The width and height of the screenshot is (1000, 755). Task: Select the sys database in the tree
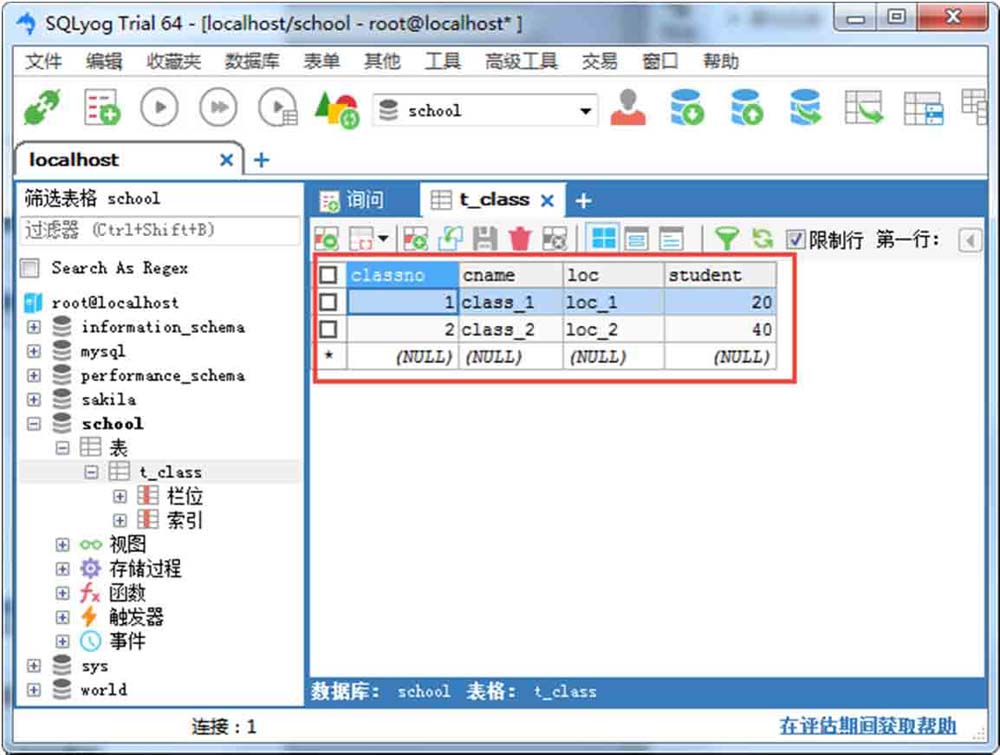click(94, 666)
